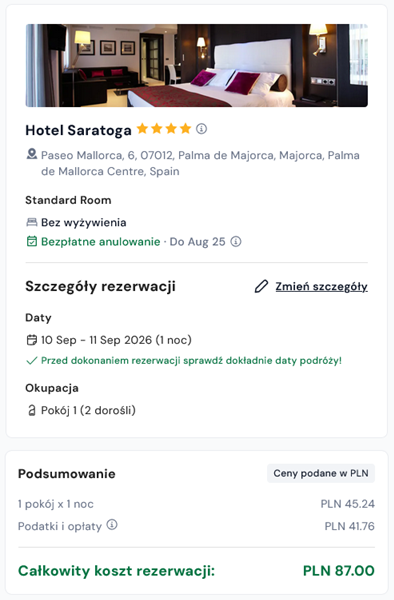Click the green calendar check icon
This screenshot has width=394, height=600.
pos(32,241)
